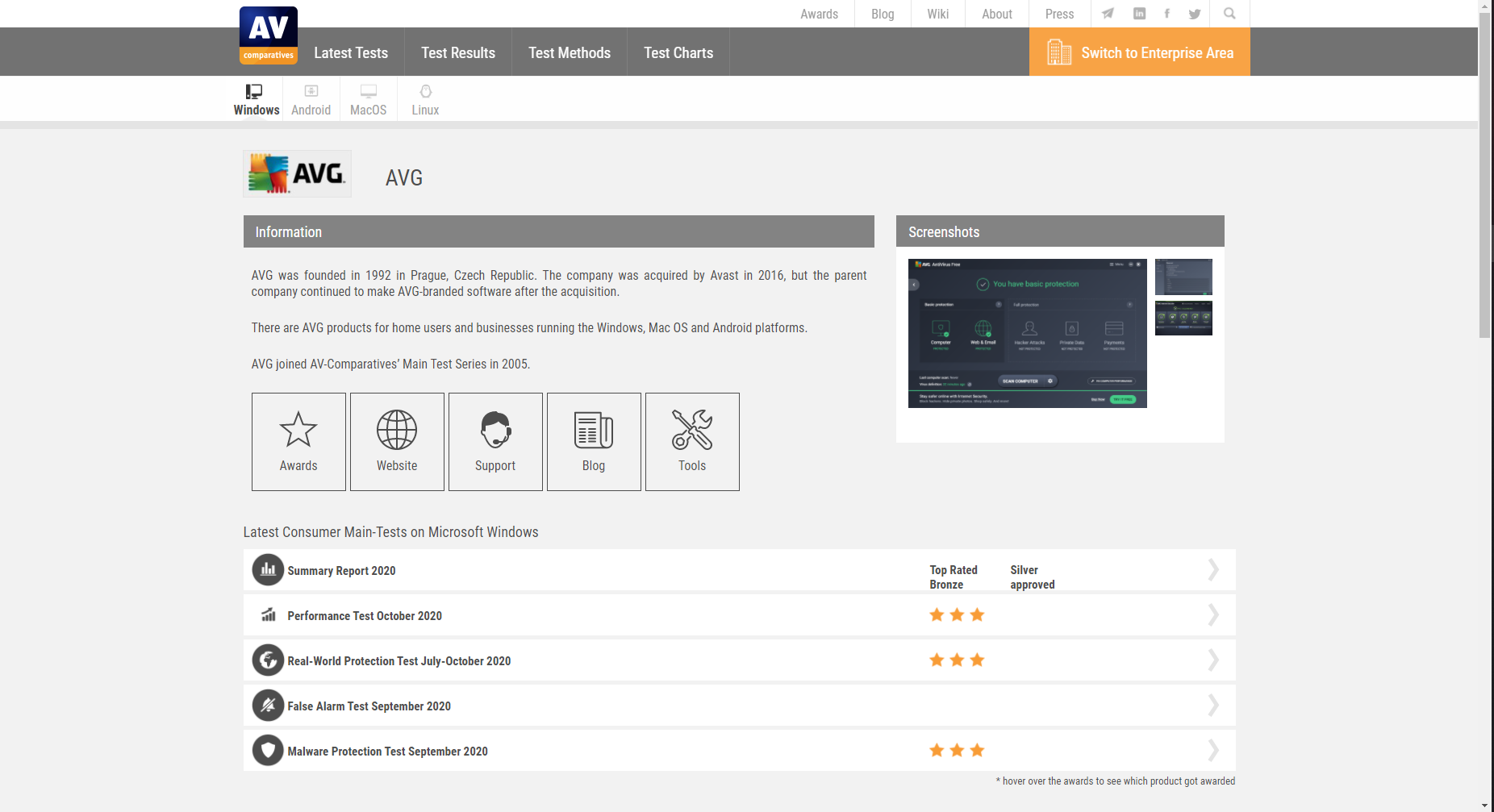This screenshot has height=812, width=1494.
Task: Select the MacOS platform icon
Action: (x=369, y=91)
